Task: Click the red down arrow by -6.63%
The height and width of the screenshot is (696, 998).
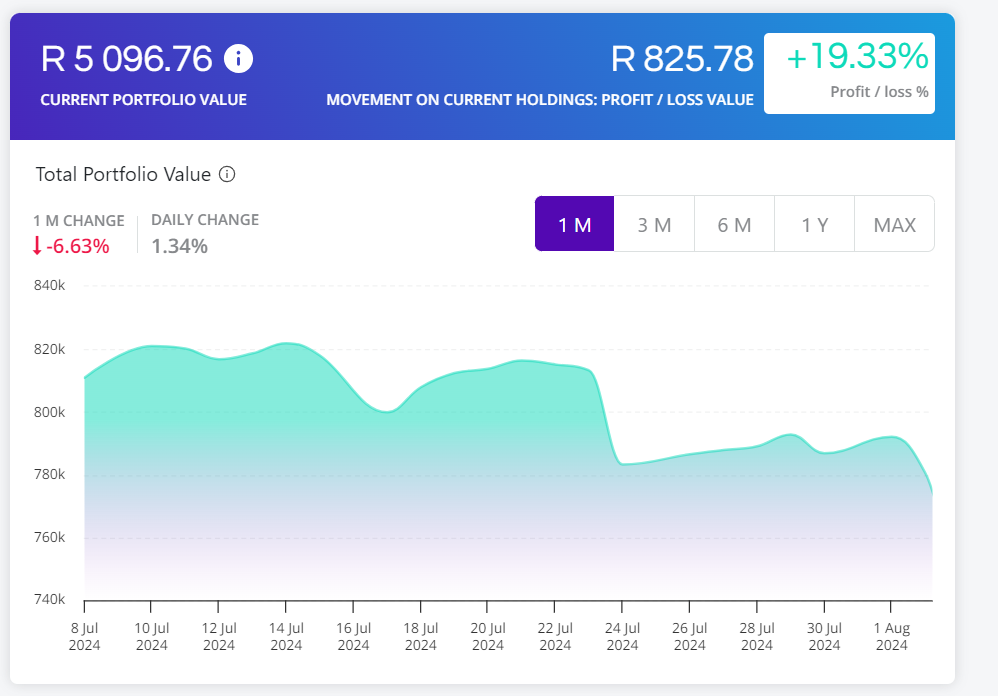Action: point(37,246)
